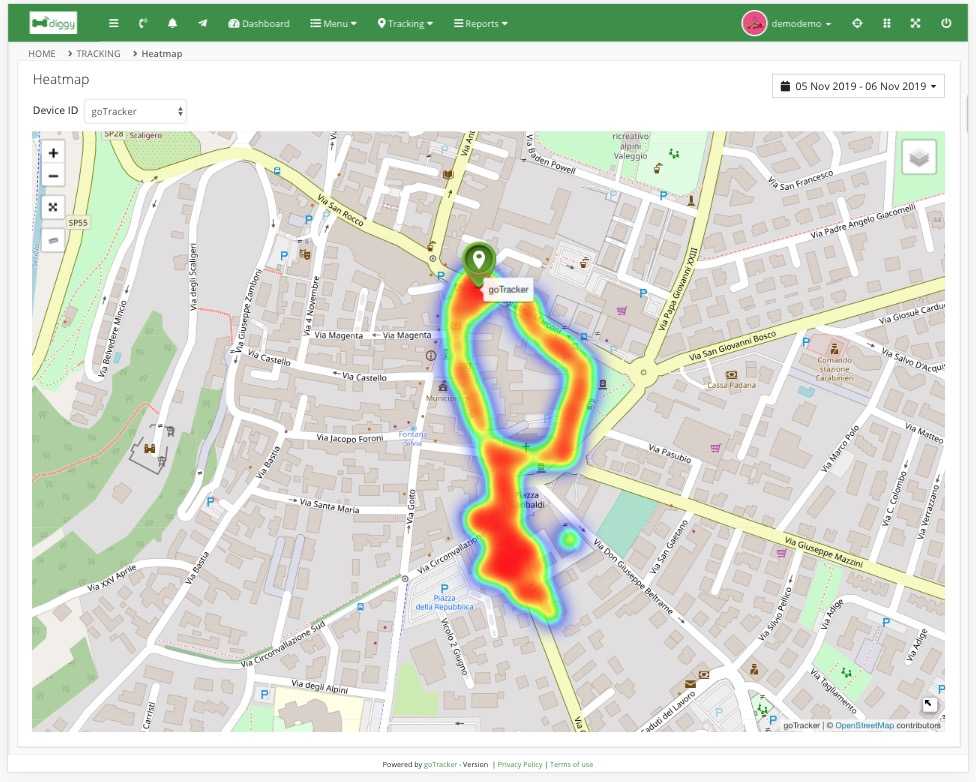Viewport: 976px width, 782px height.
Task: Click the "Via San Gaetano" street label
Action: 670,547
